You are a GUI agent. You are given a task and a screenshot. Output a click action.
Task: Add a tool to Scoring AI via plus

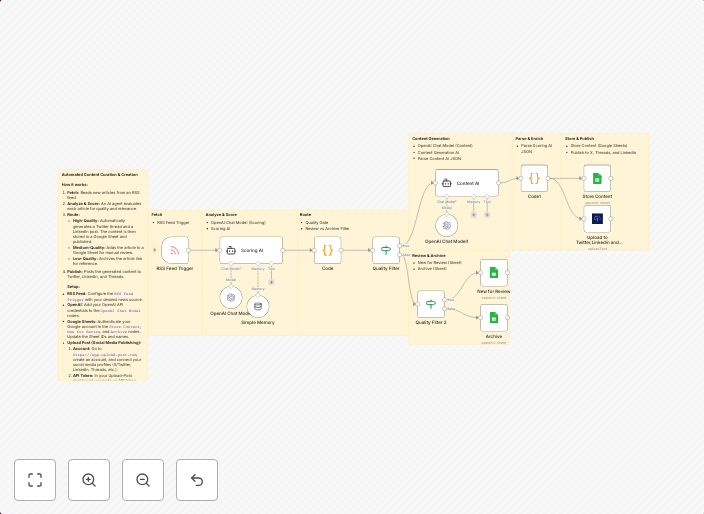coord(271,282)
